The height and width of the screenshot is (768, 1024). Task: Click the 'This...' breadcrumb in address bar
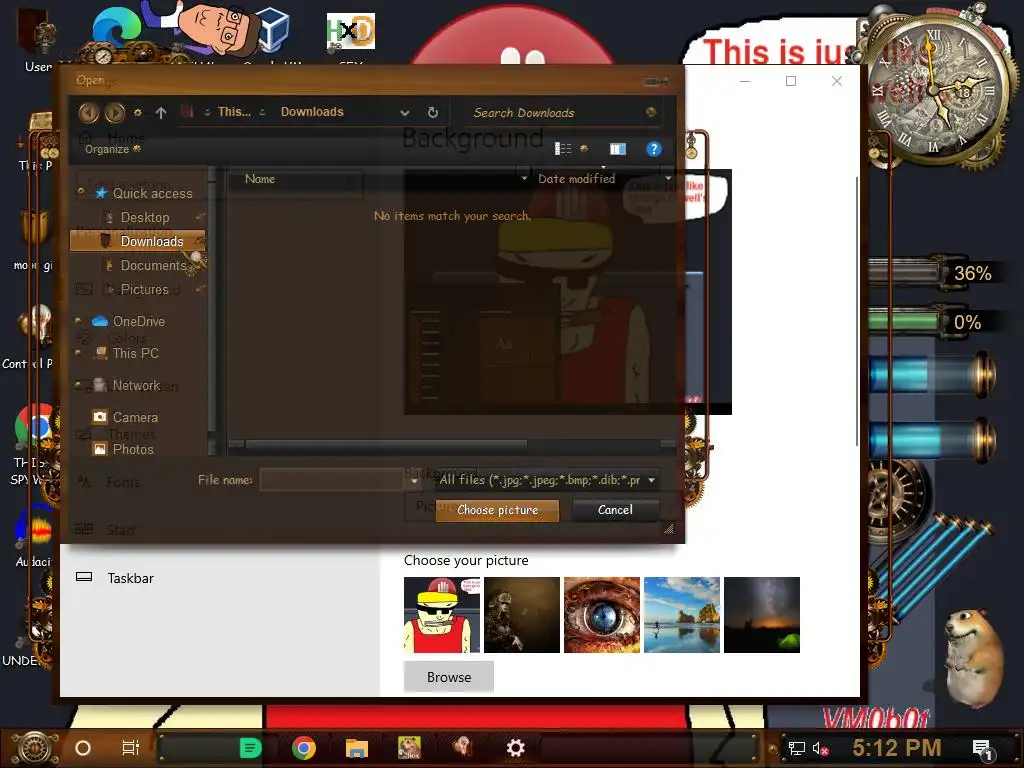point(234,112)
